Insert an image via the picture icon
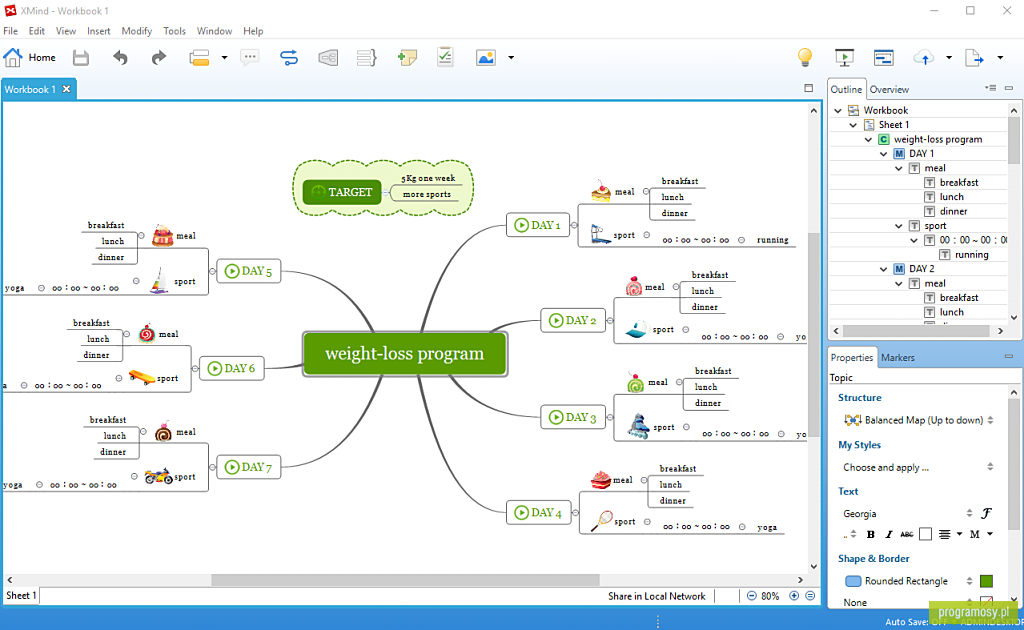 (486, 57)
